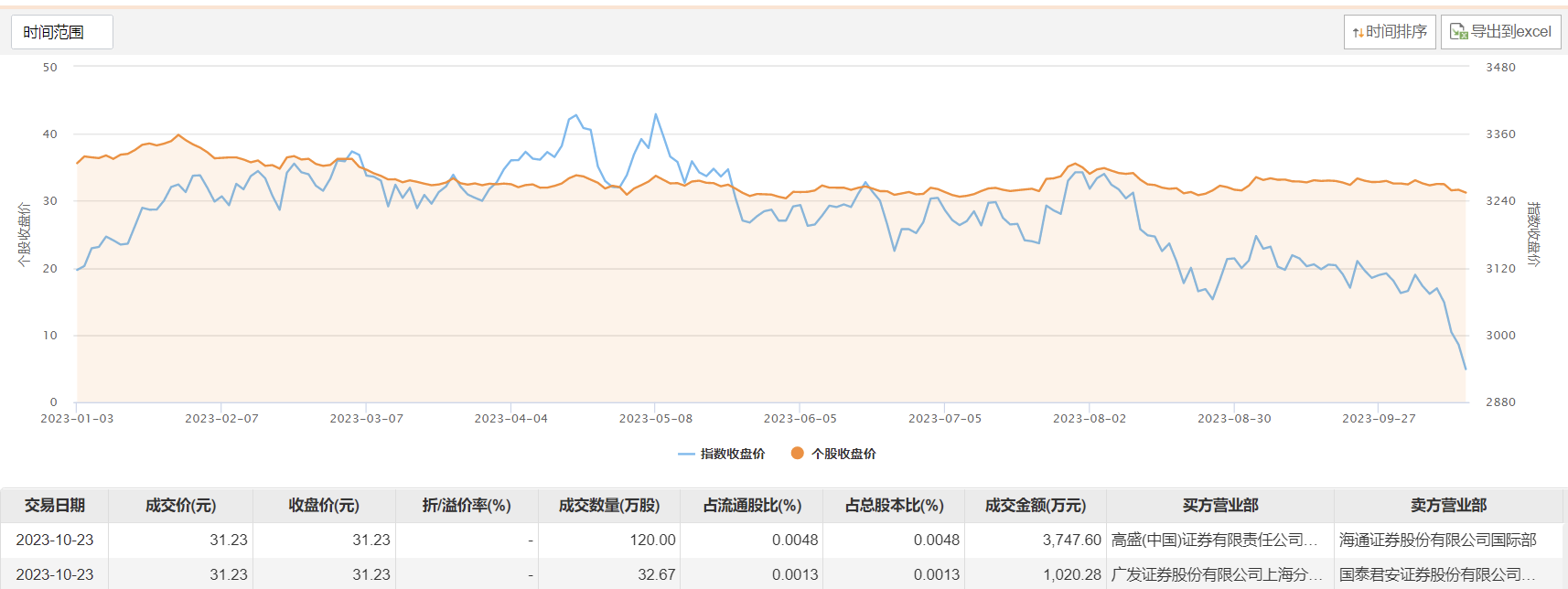Click the 2023-06-05 x-axis date label
This screenshot has width=1568, height=589.
800,419
